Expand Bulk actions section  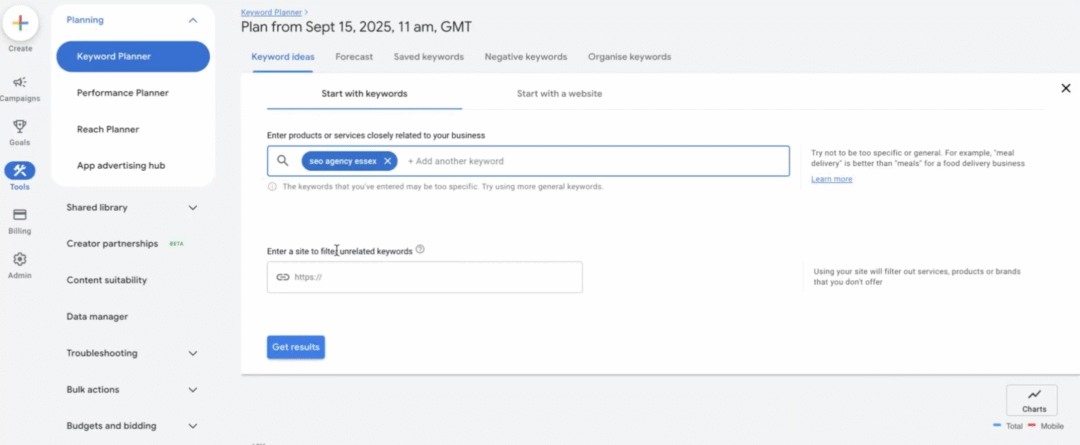pyautogui.click(x=193, y=390)
